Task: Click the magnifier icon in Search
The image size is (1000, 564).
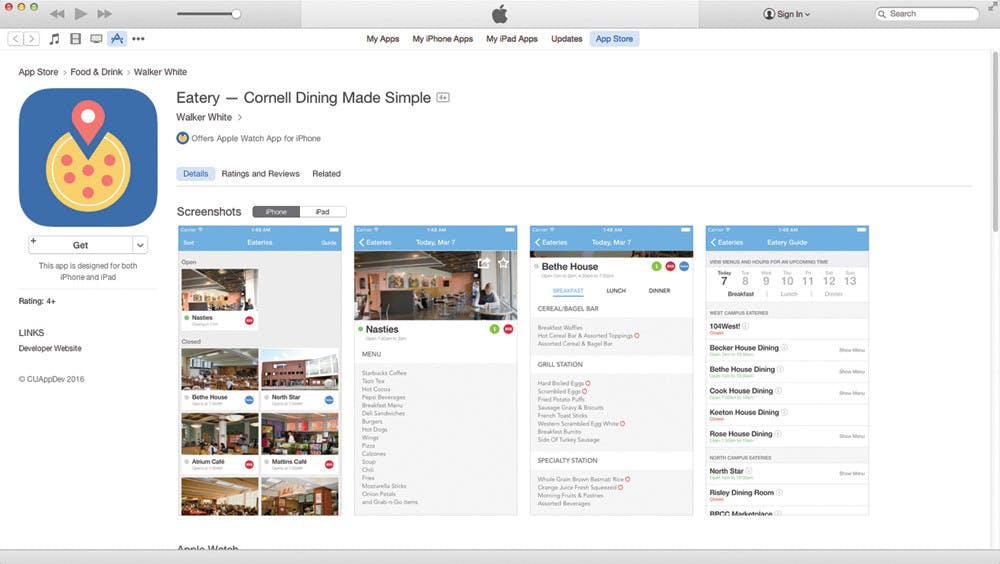Action: (x=882, y=14)
